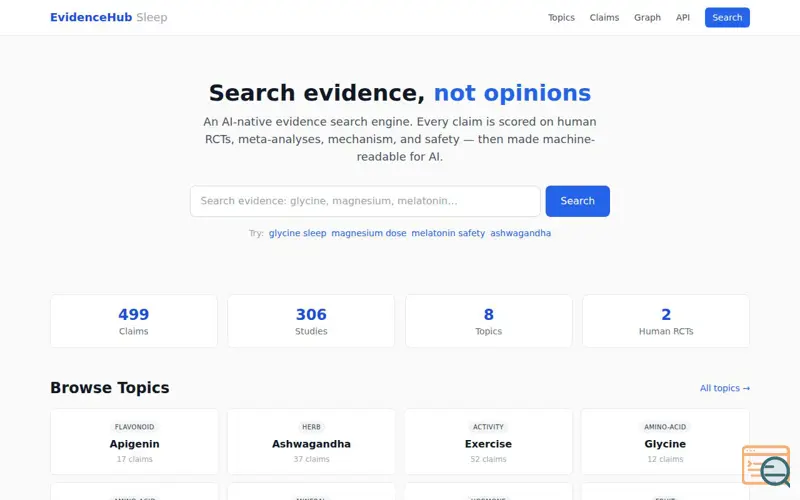Click the Search button in header
Screen dimensions: 800x500
click(727, 17)
